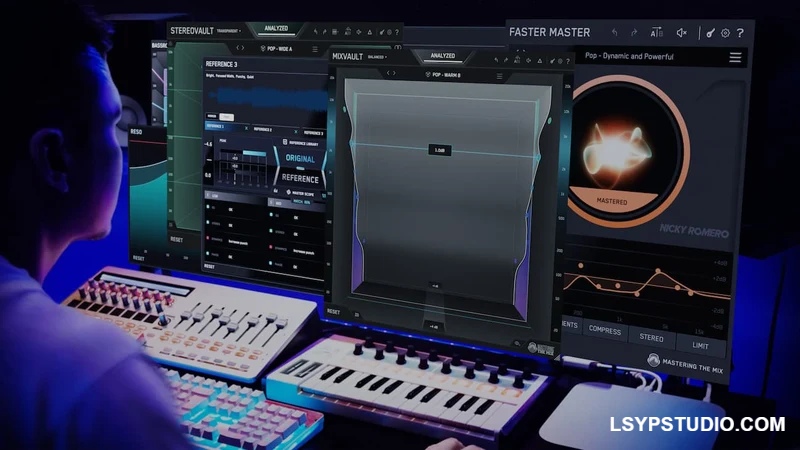
Task: Click preset previous/next arrows in MixVault
Action: pos(391,73)
